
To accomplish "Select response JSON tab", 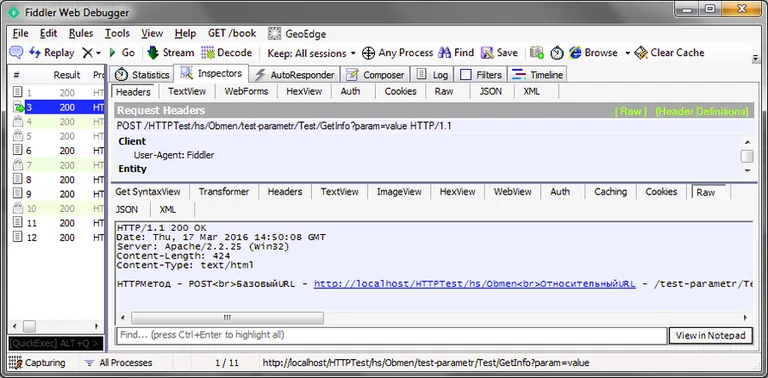I will (x=127, y=210).
